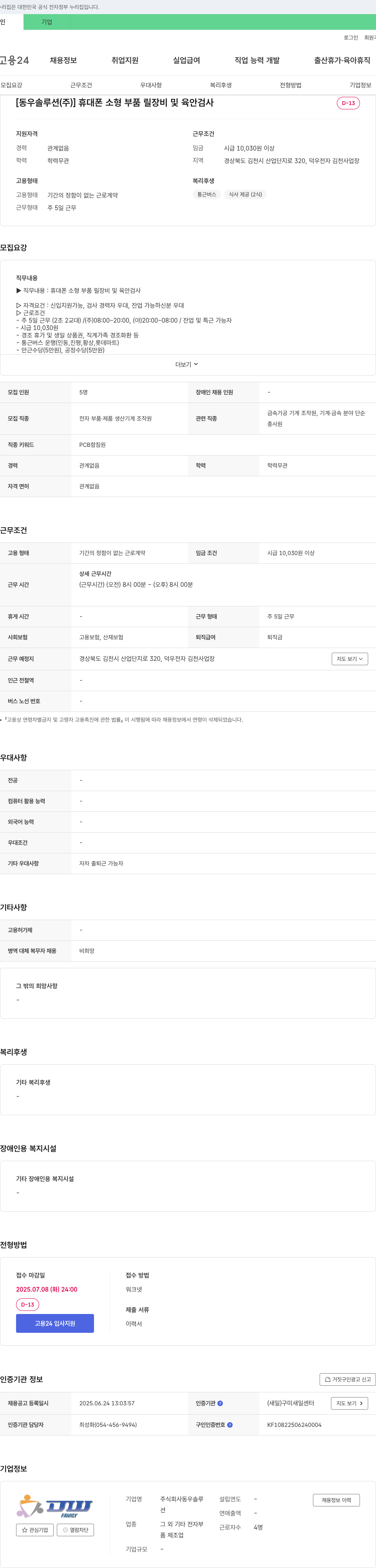
Task: Click the D-13 badge under 접수 마감일
Action: pos(27,1305)
